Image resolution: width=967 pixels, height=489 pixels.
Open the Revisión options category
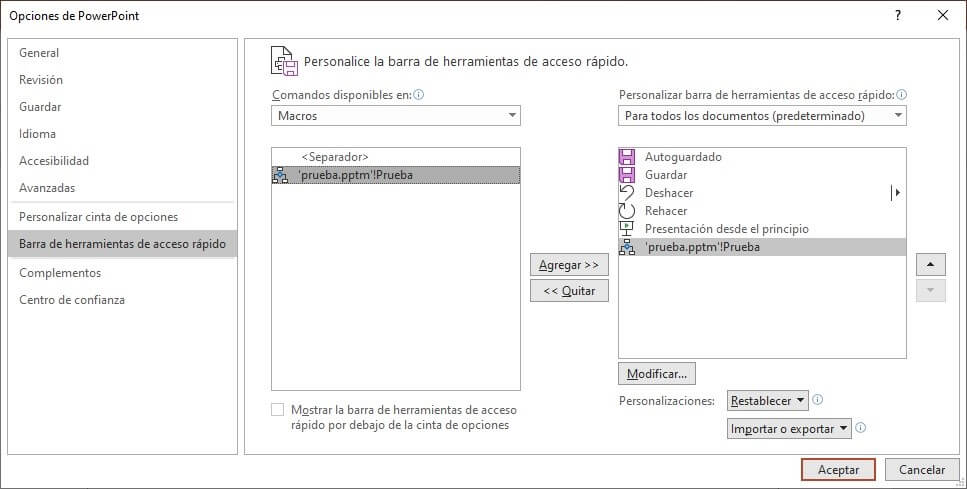(x=122, y=80)
